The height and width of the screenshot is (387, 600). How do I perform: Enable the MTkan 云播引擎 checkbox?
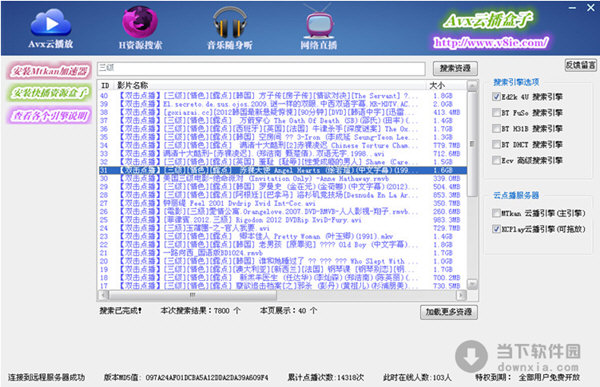496,213
